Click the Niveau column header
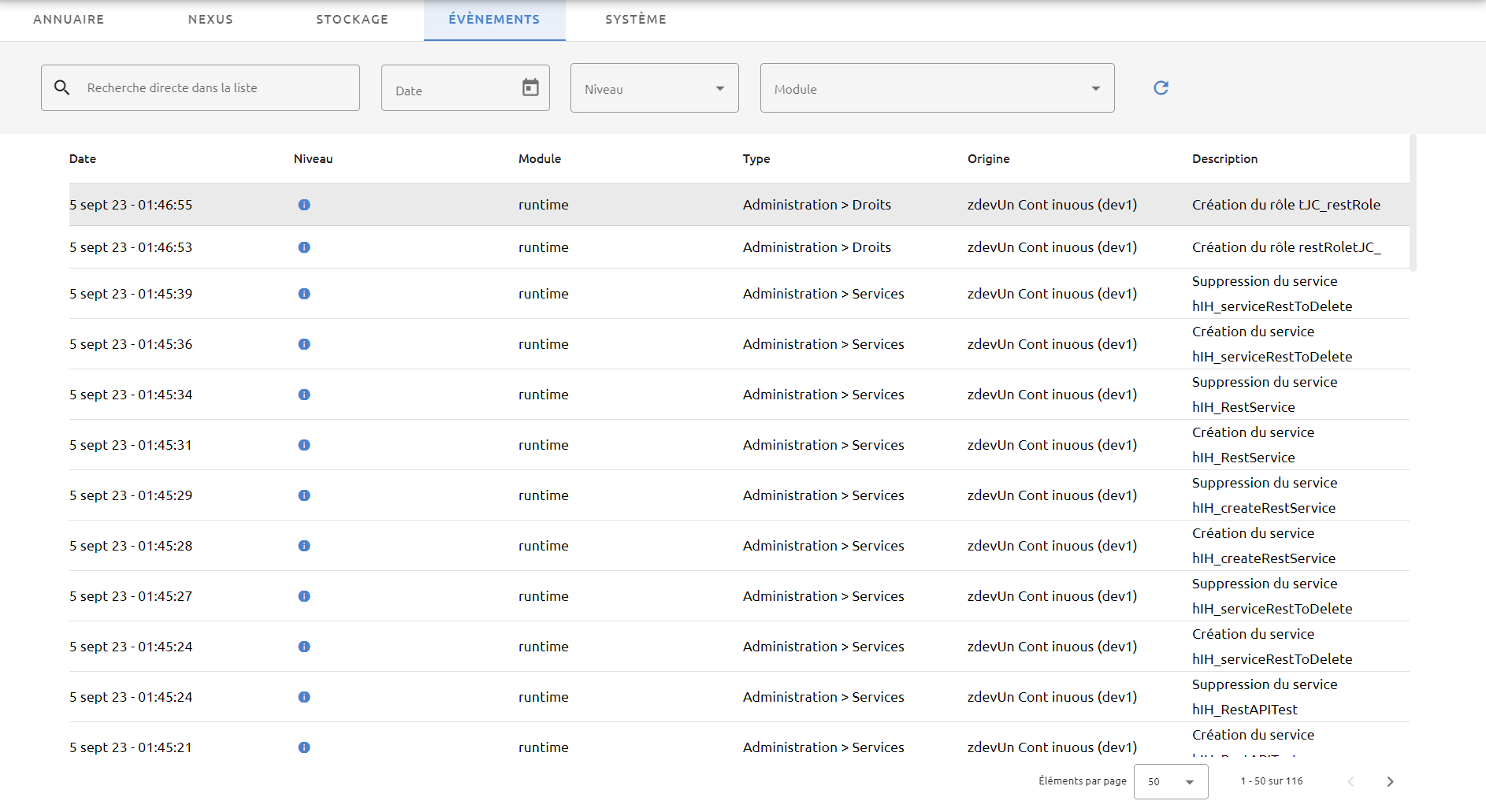Screen dimensions: 1486x812 click(314, 159)
